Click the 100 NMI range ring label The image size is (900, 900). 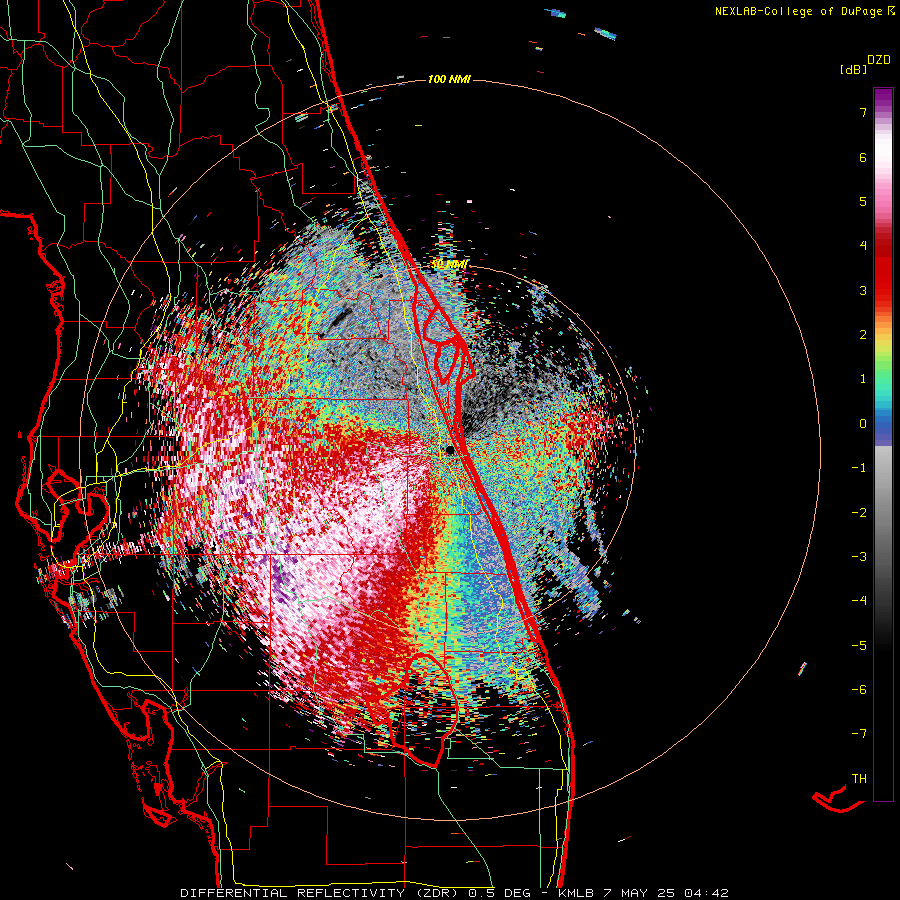(x=449, y=79)
